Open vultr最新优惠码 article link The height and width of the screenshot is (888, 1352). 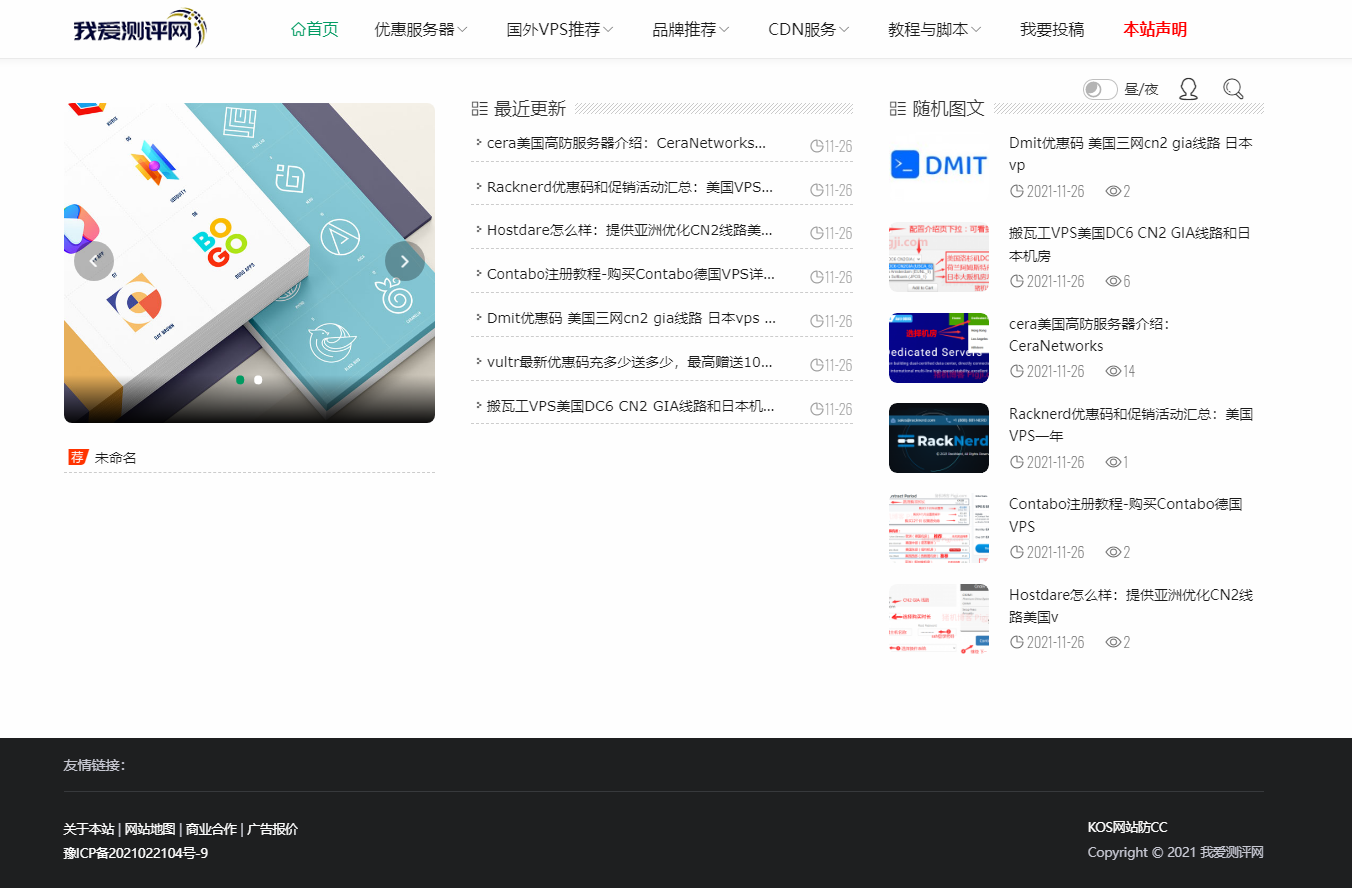pyautogui.click(x=630, y=362)
